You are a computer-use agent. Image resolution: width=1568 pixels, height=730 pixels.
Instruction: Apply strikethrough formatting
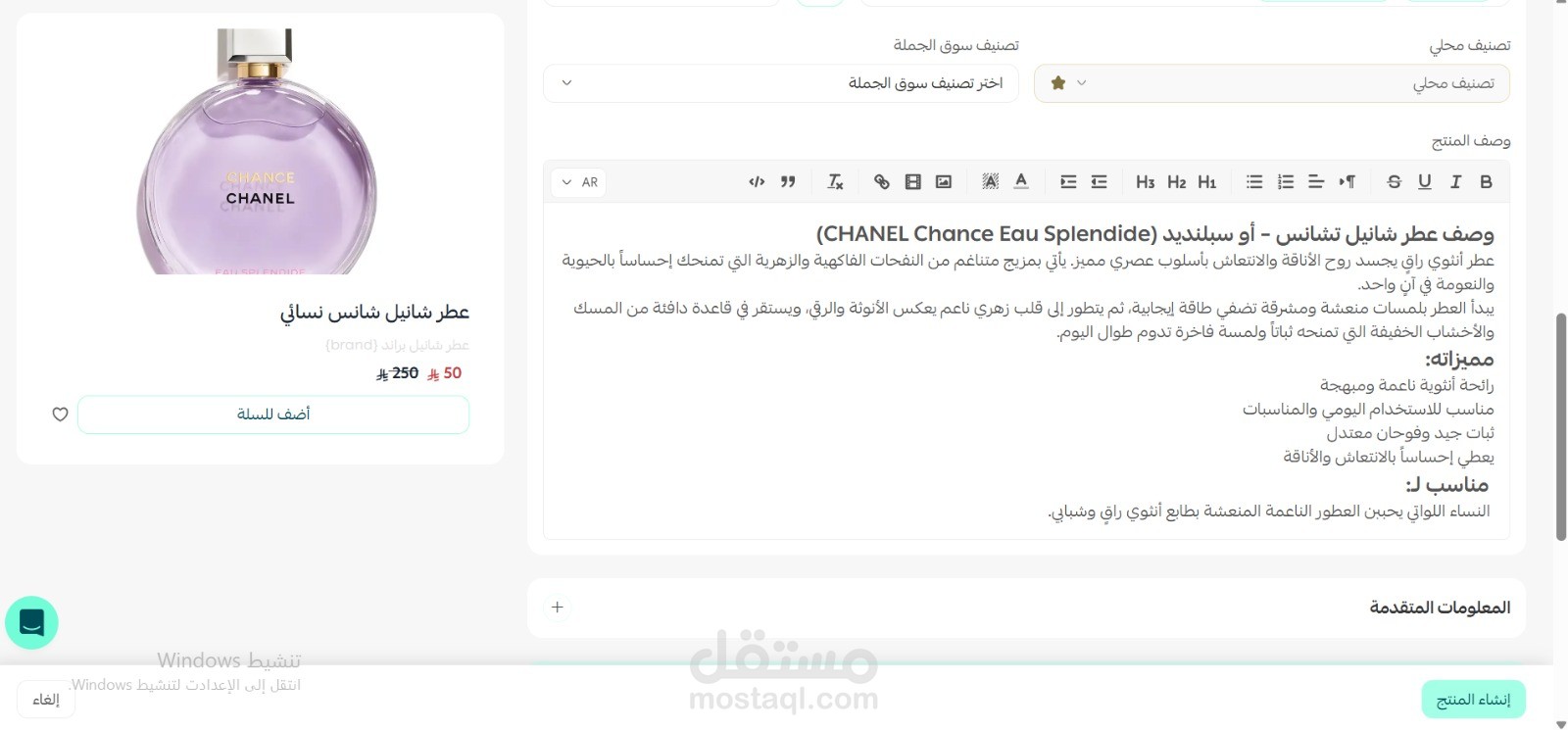pyautogui.click(x=1394, y=181)
